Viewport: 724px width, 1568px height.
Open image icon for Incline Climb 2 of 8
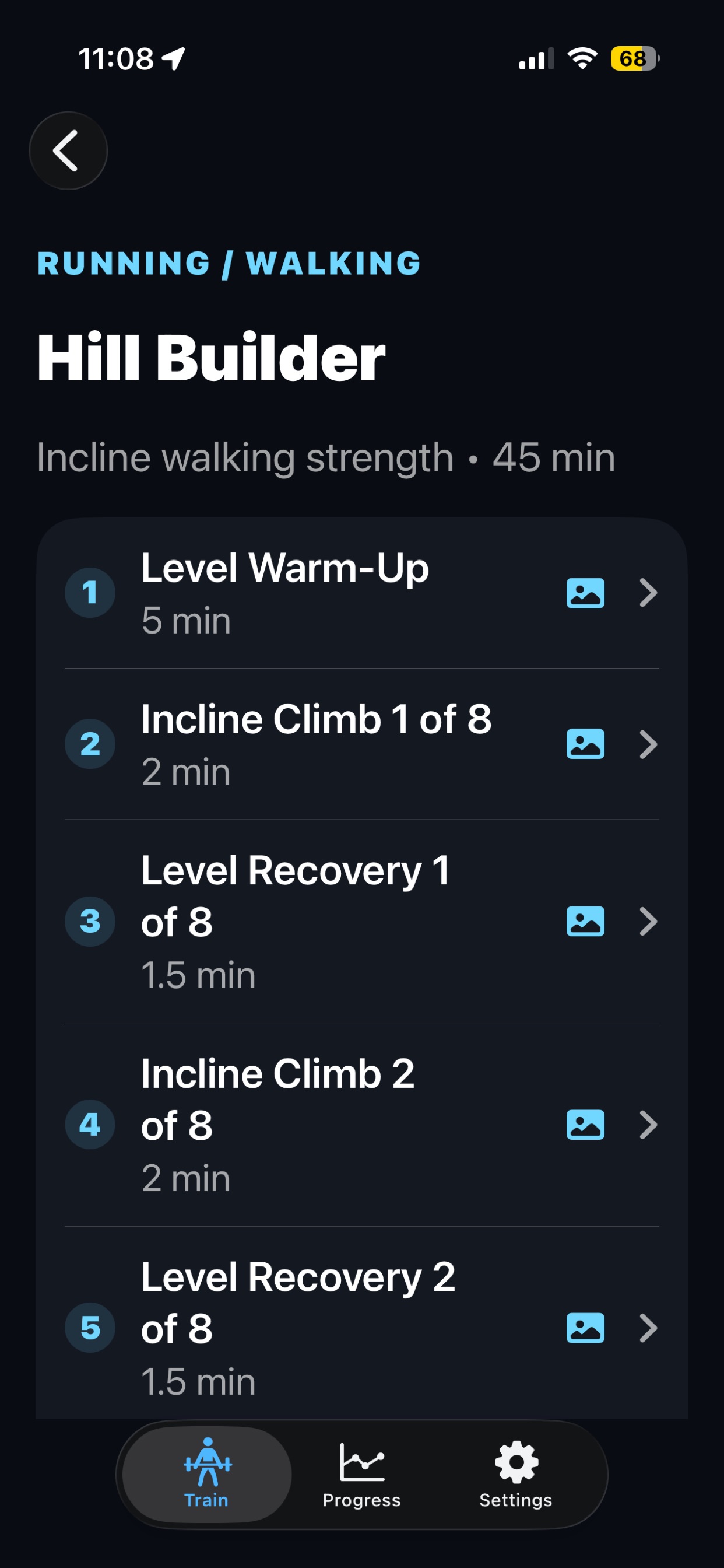585,1124
